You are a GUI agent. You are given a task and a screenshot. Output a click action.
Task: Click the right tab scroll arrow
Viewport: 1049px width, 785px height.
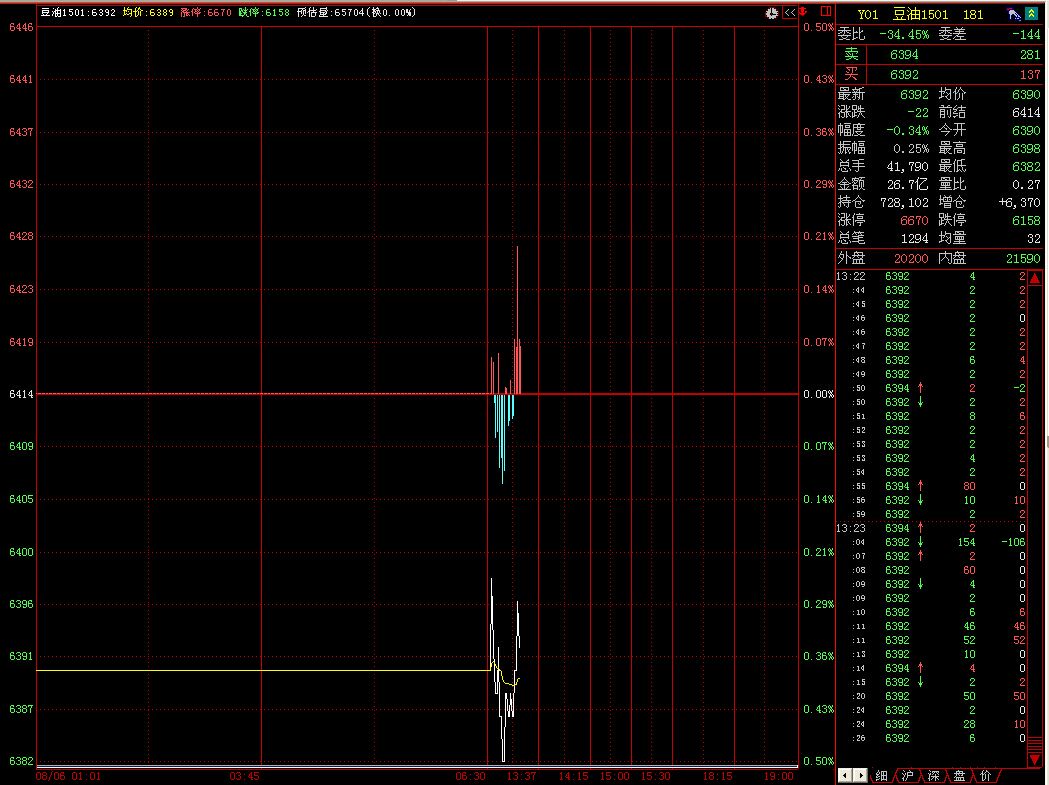(859, 775)
